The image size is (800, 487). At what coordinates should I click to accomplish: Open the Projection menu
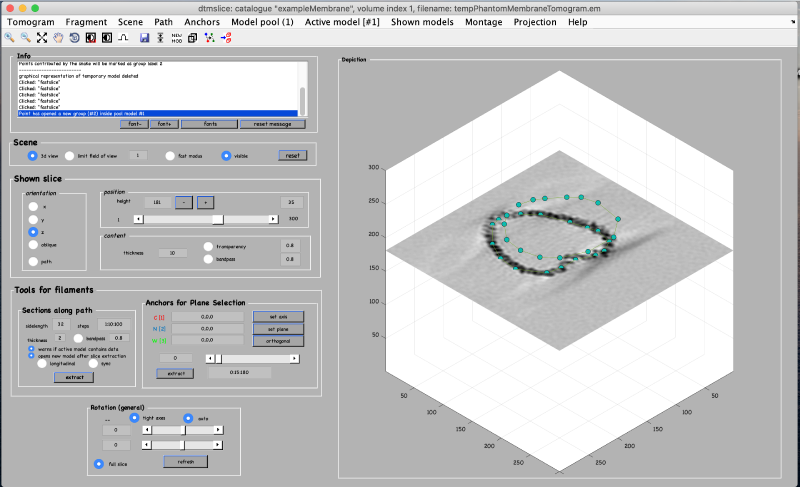[535, 22]
